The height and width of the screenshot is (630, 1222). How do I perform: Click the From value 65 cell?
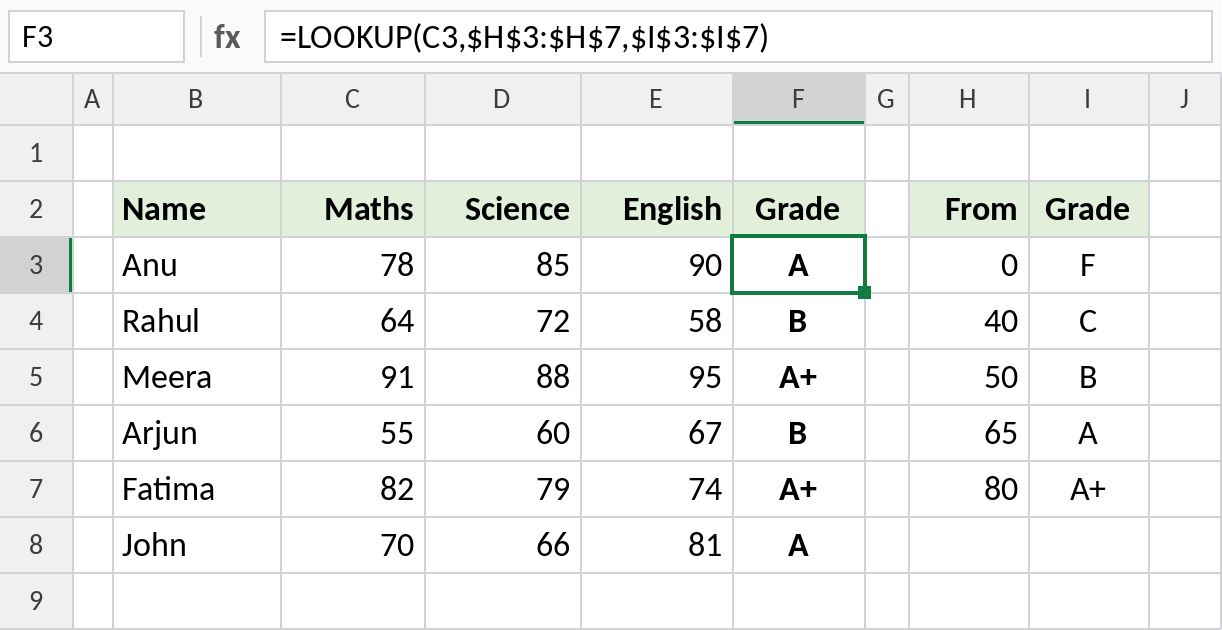pyautogui.click(x=969, y=433)
